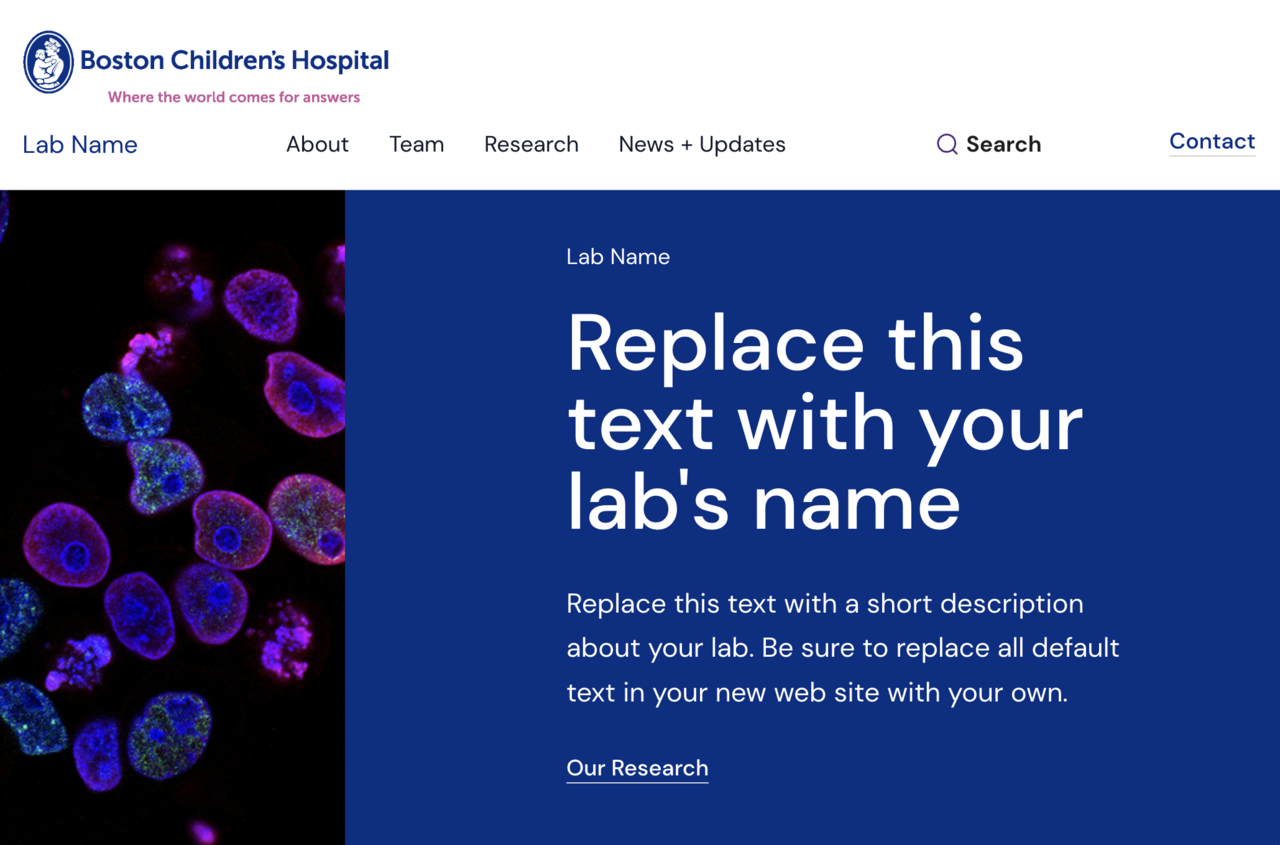Open the Research navigation item

[531, 144]
